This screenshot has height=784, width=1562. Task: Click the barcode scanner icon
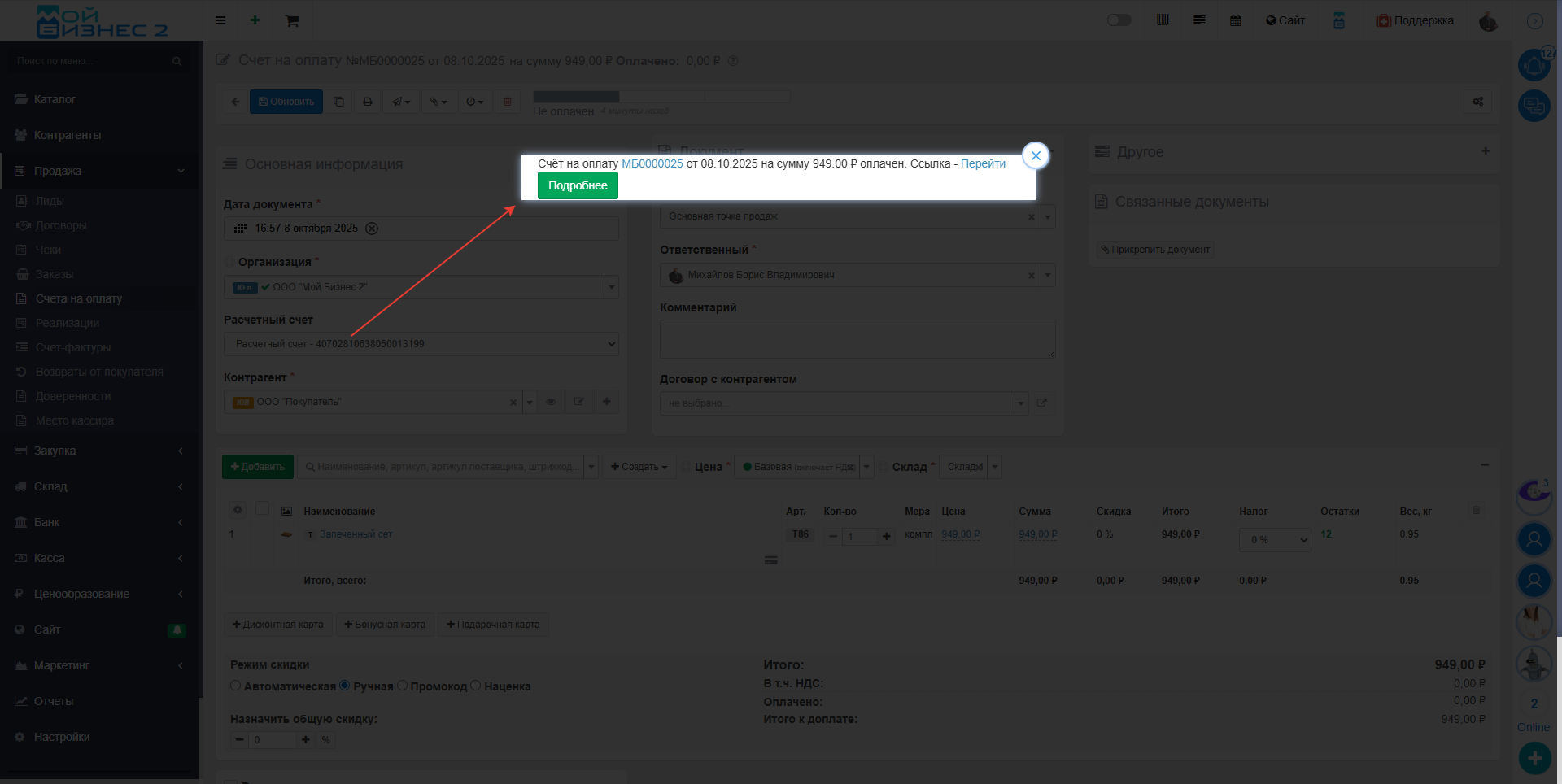click(x=1163, y=20)
